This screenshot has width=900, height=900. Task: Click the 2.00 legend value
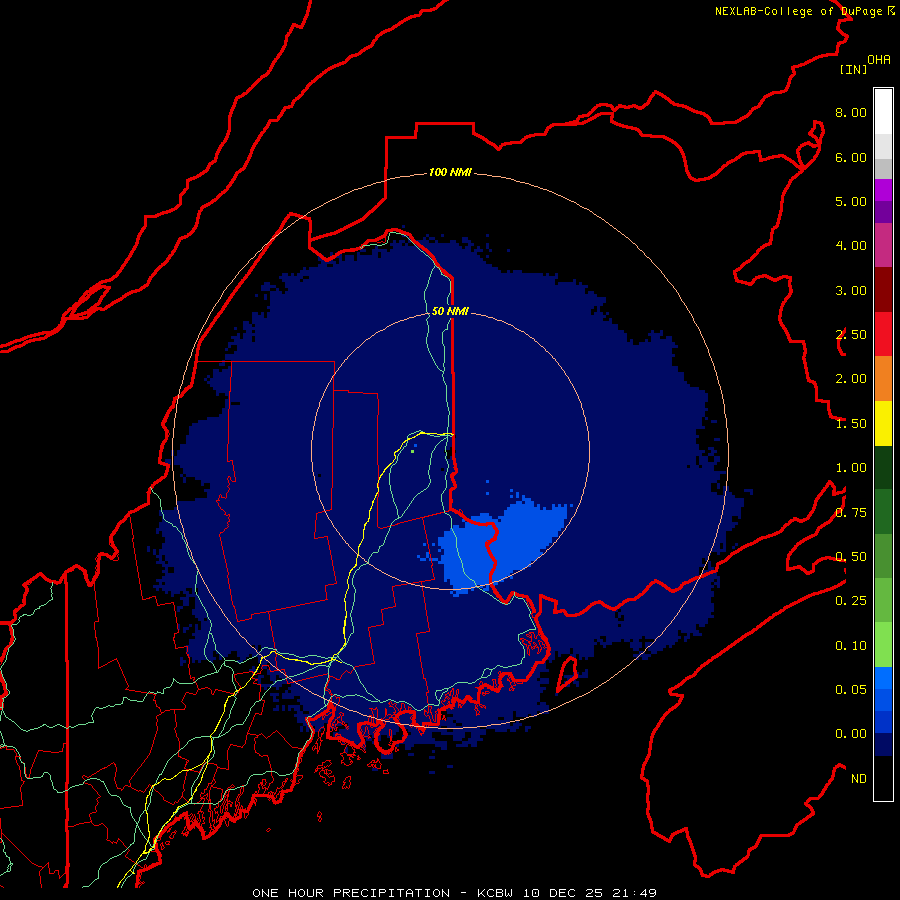tap(851, 379)
